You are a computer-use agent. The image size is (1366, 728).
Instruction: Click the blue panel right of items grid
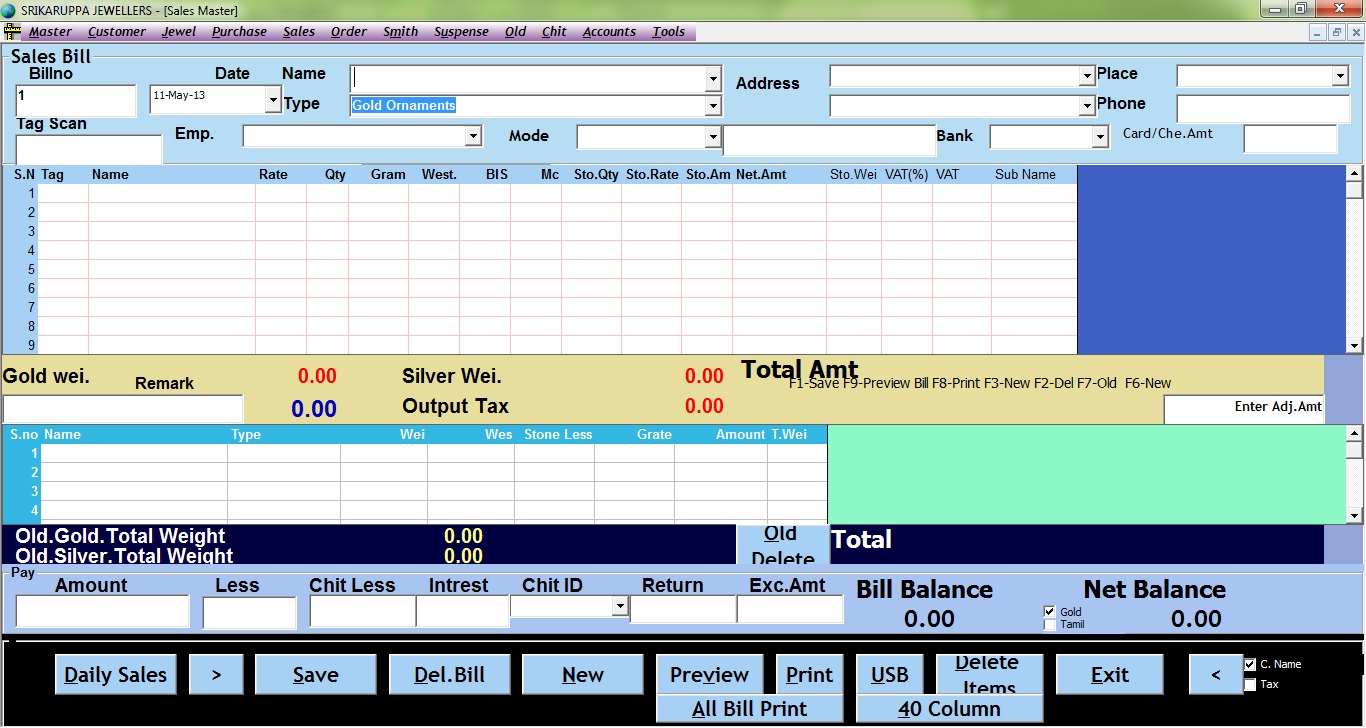coord(1210,260)
